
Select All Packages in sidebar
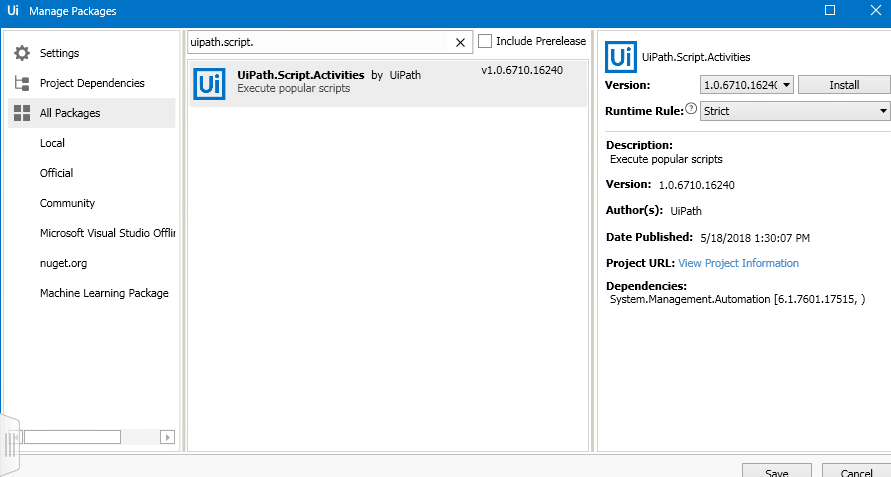tap(91, 113)
